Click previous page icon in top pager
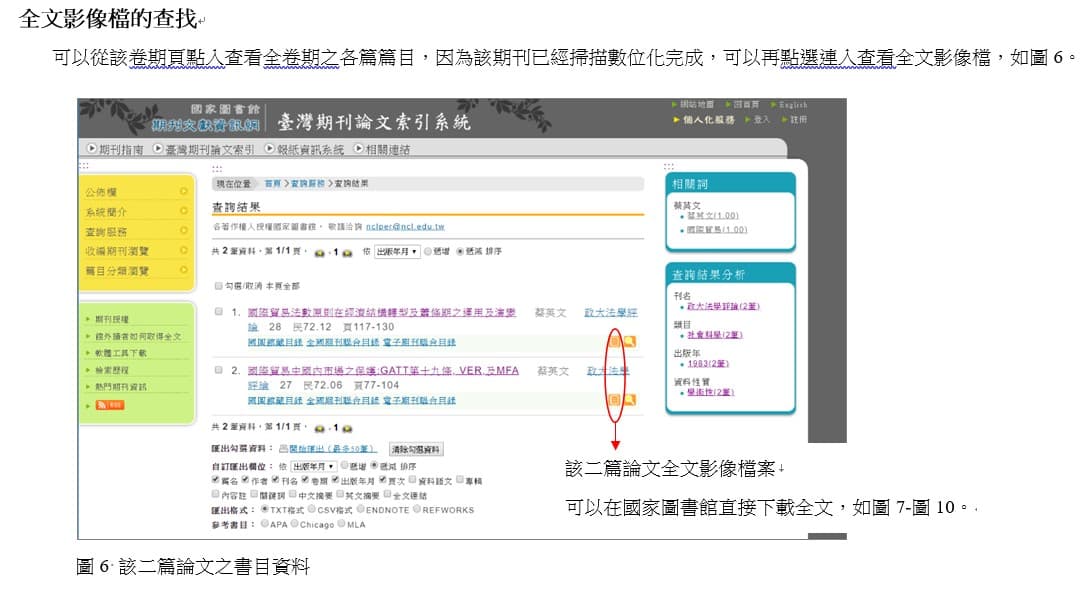1087x593 pixels. click(x=320, y=253)
